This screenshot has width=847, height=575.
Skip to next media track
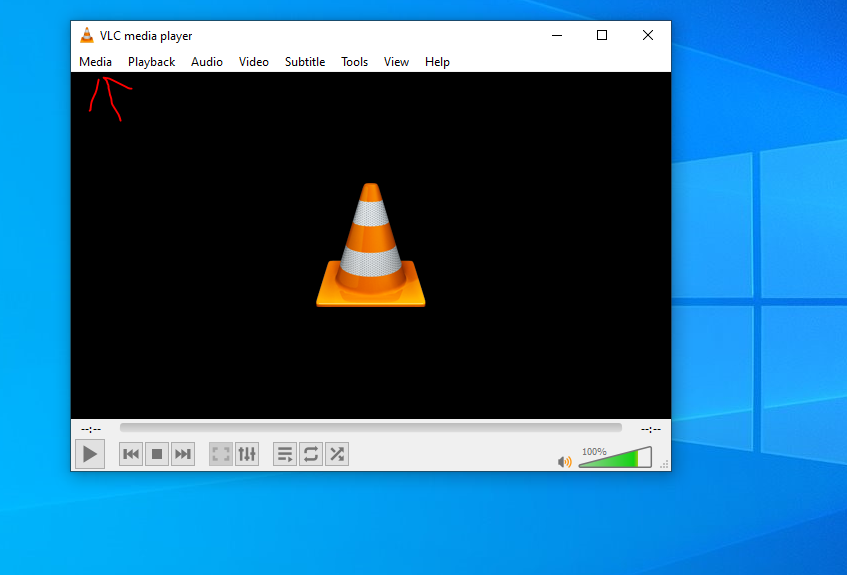tap(183, 454)
